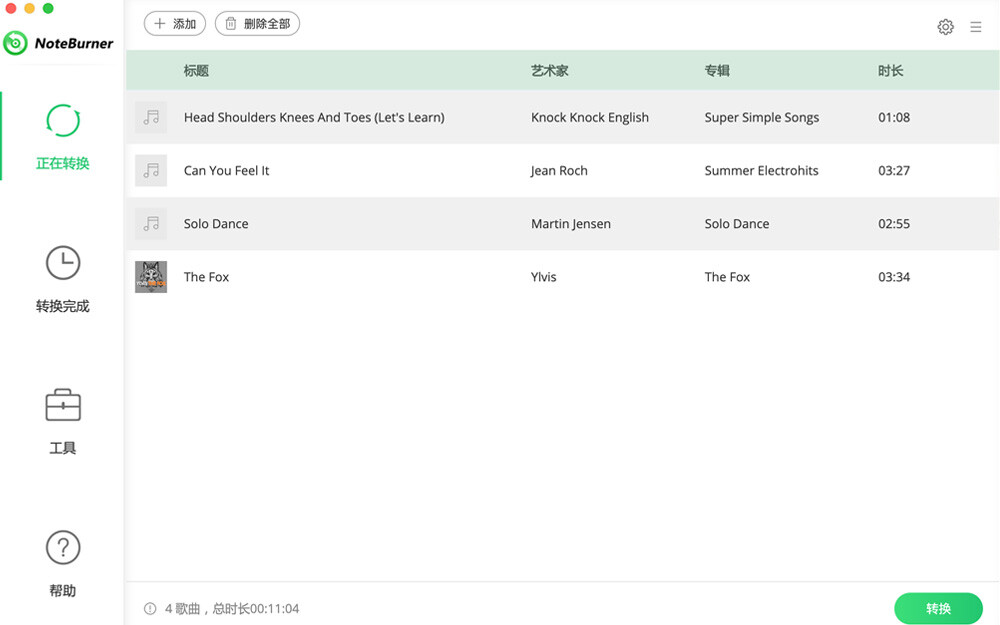Click the status text 4 歌曲，总时长00:11:04
The image size is (1000, 625).
pos(232,608)
